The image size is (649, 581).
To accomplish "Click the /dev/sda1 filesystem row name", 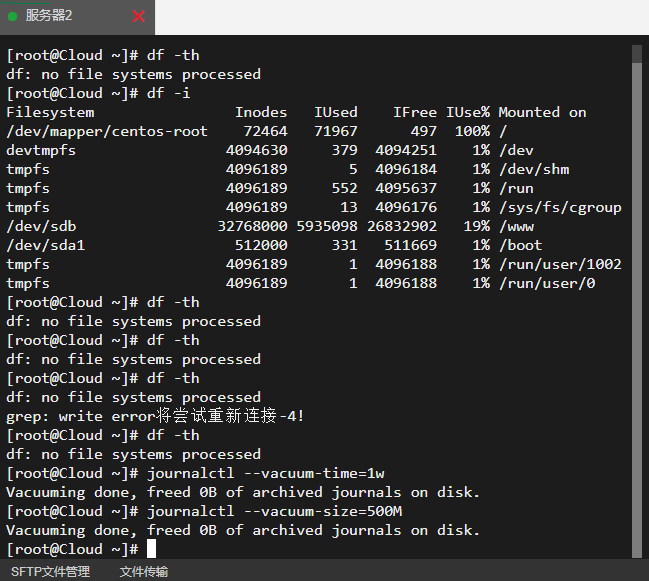I will 46,245.
